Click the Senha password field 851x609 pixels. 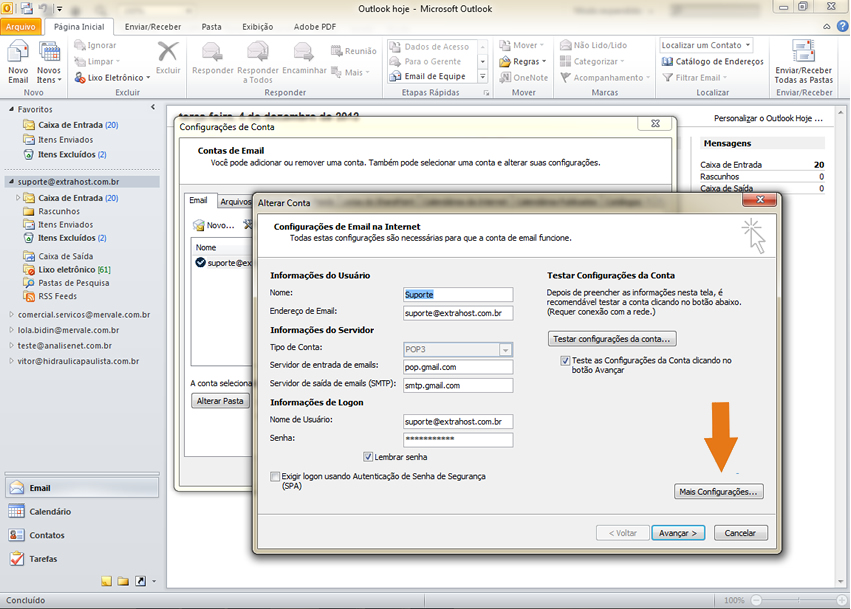458,439
